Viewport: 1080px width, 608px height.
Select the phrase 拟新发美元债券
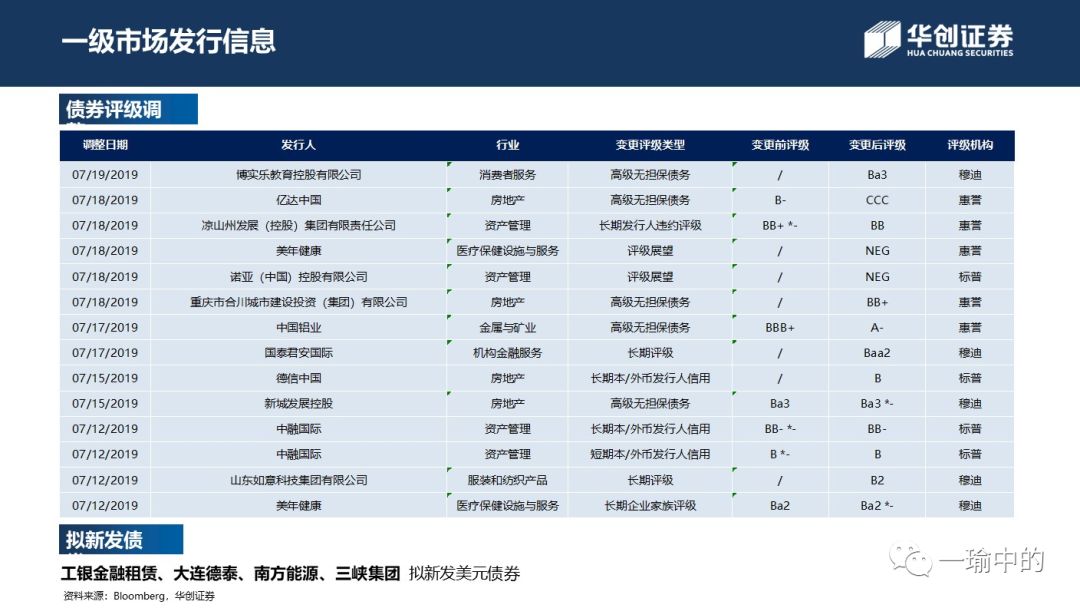(464, 574)
